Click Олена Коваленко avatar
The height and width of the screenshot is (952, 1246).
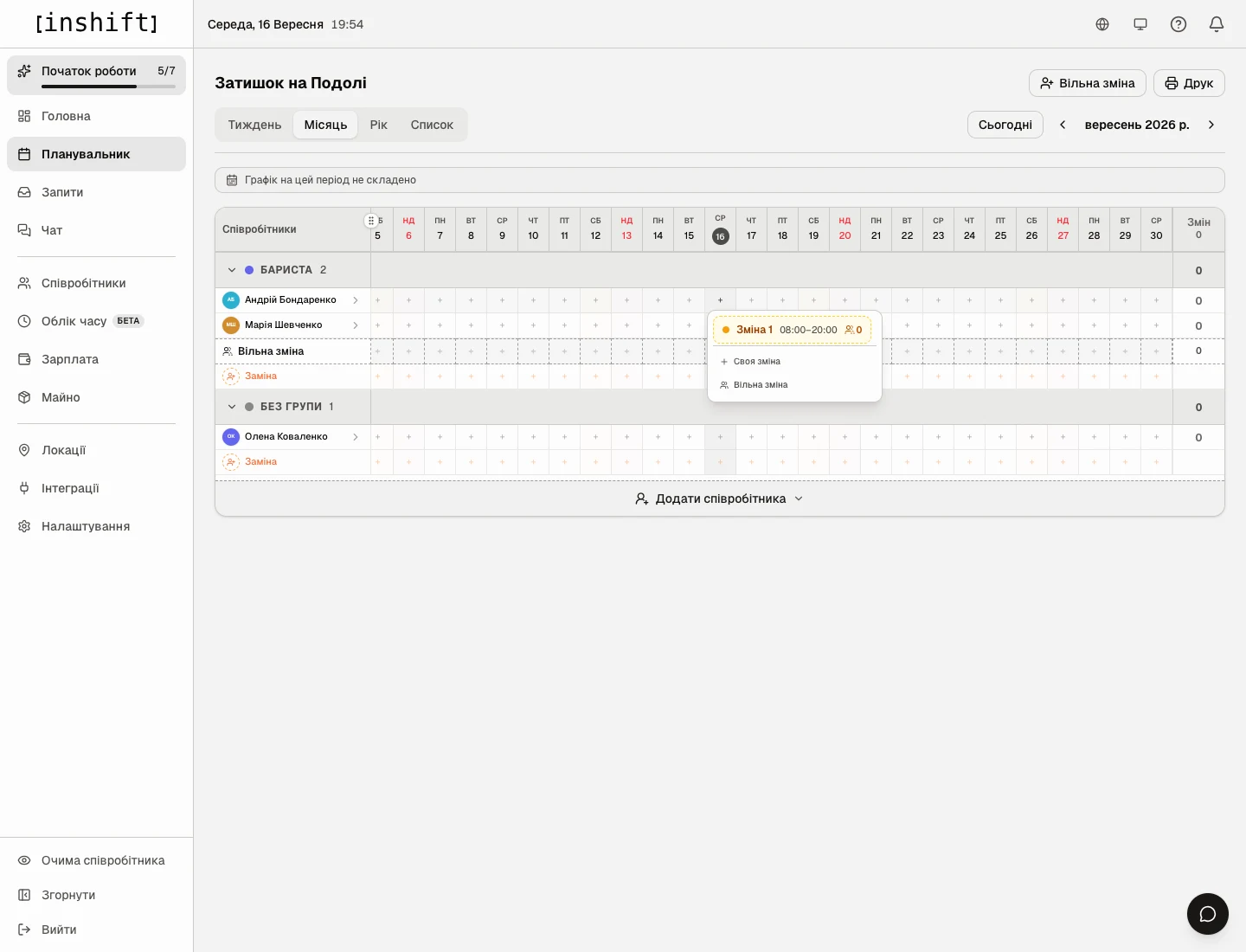click(x=231, y=437)
